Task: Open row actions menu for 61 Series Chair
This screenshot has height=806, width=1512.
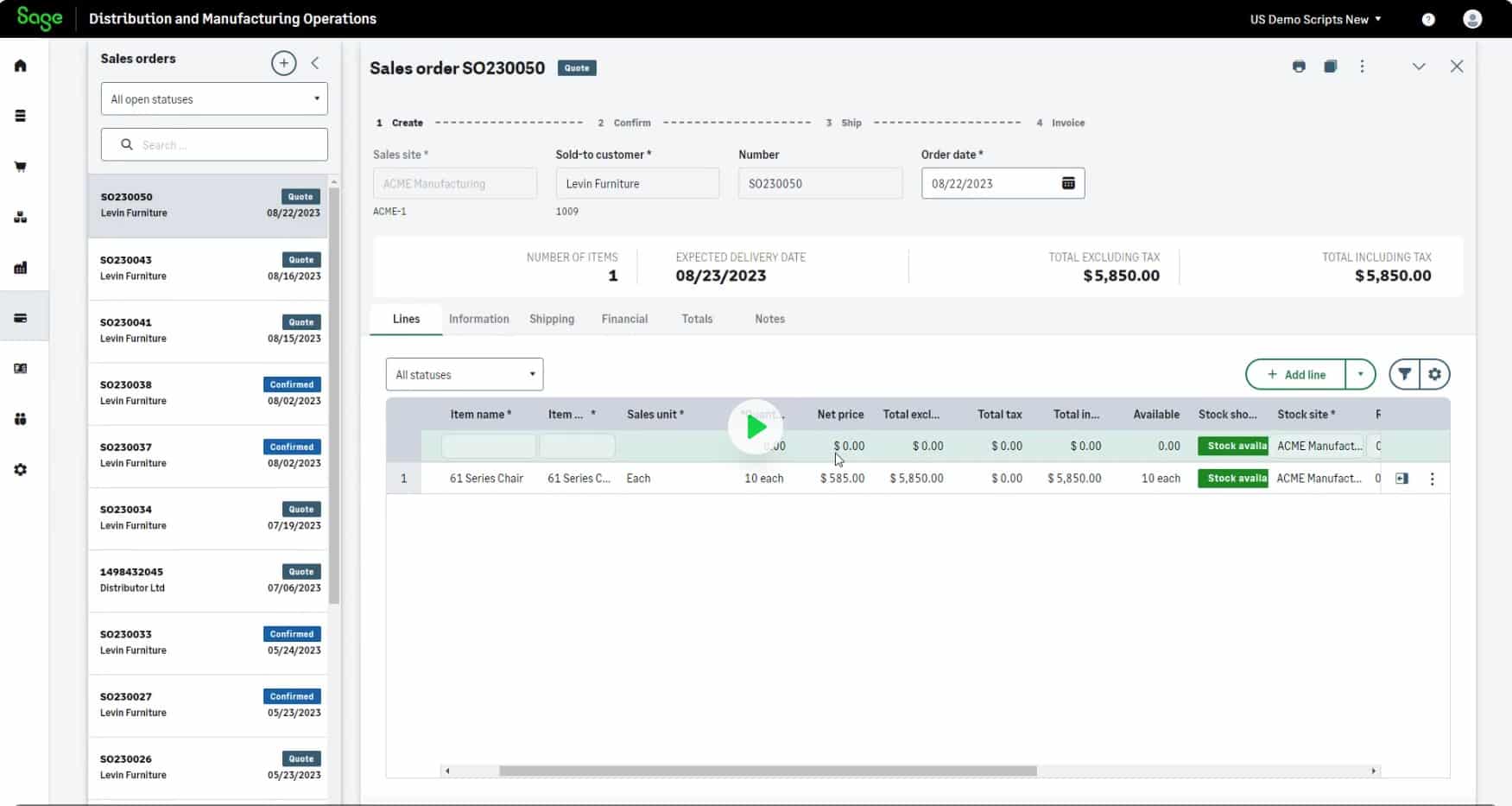Action: coord(1432,479)
